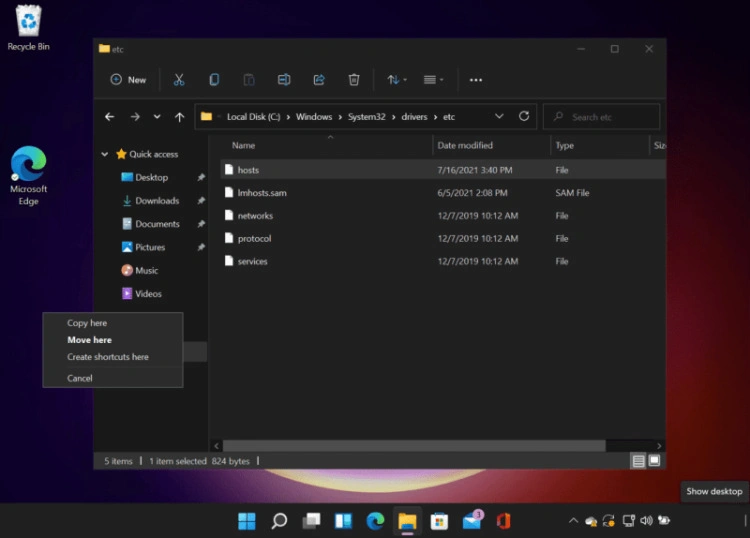Viewport: 750px width, 538px height.
Task: Switch to details view icon
Action: pyautogui.click(x=638, y=461)
